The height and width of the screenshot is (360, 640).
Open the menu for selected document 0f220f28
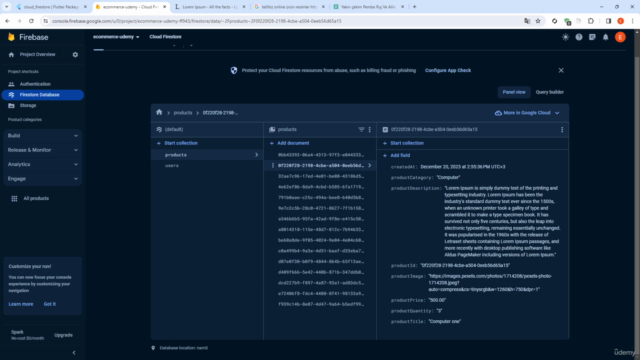pyautogui.click(x=273, y=165)
